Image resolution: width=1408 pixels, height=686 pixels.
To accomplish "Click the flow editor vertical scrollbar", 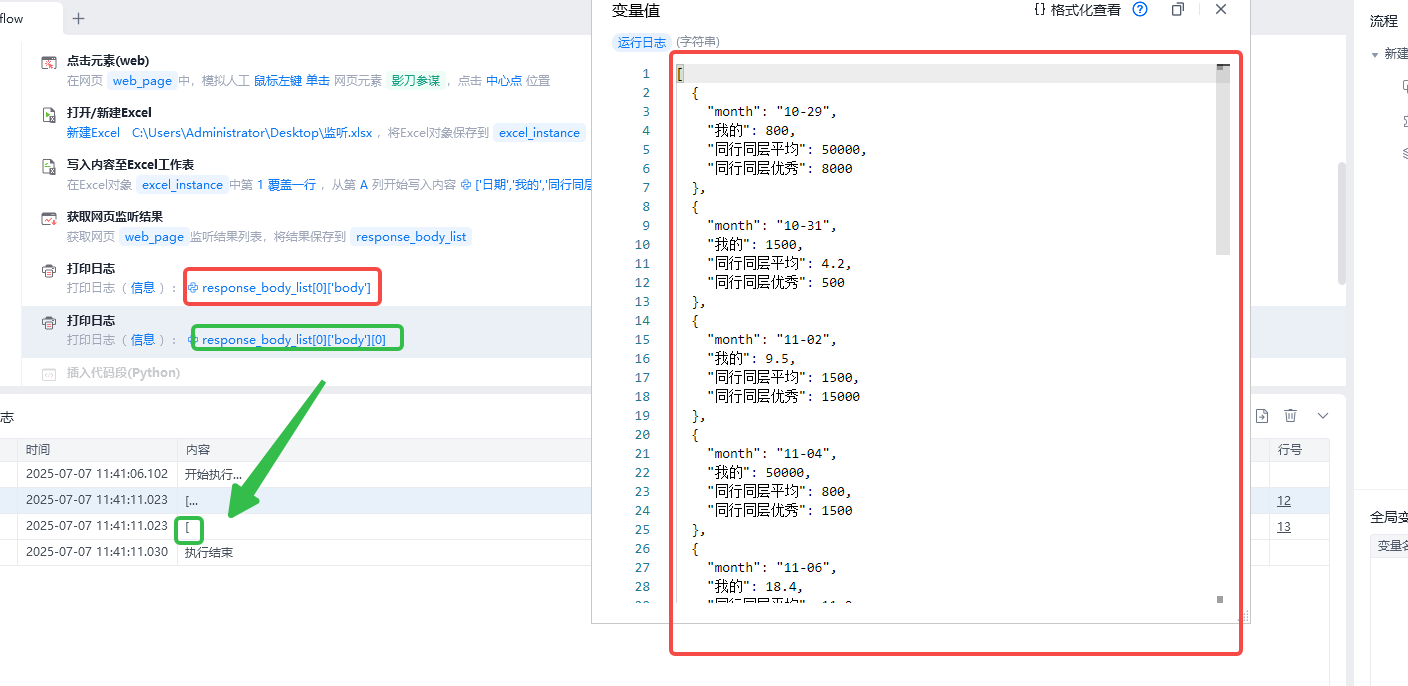I will coord(1342,223).
